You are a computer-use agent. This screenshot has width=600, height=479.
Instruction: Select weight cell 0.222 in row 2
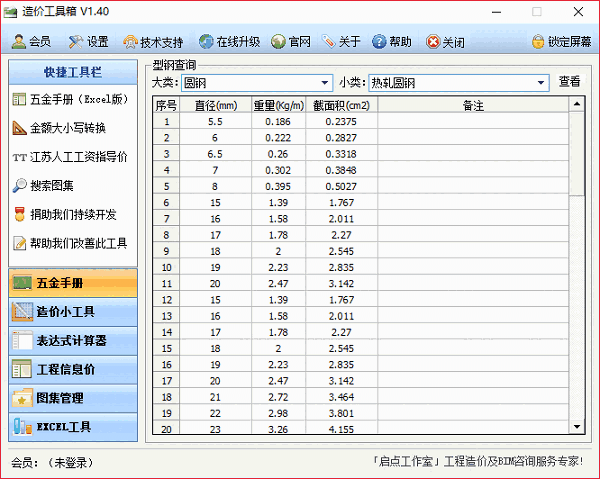pos(279,138)
